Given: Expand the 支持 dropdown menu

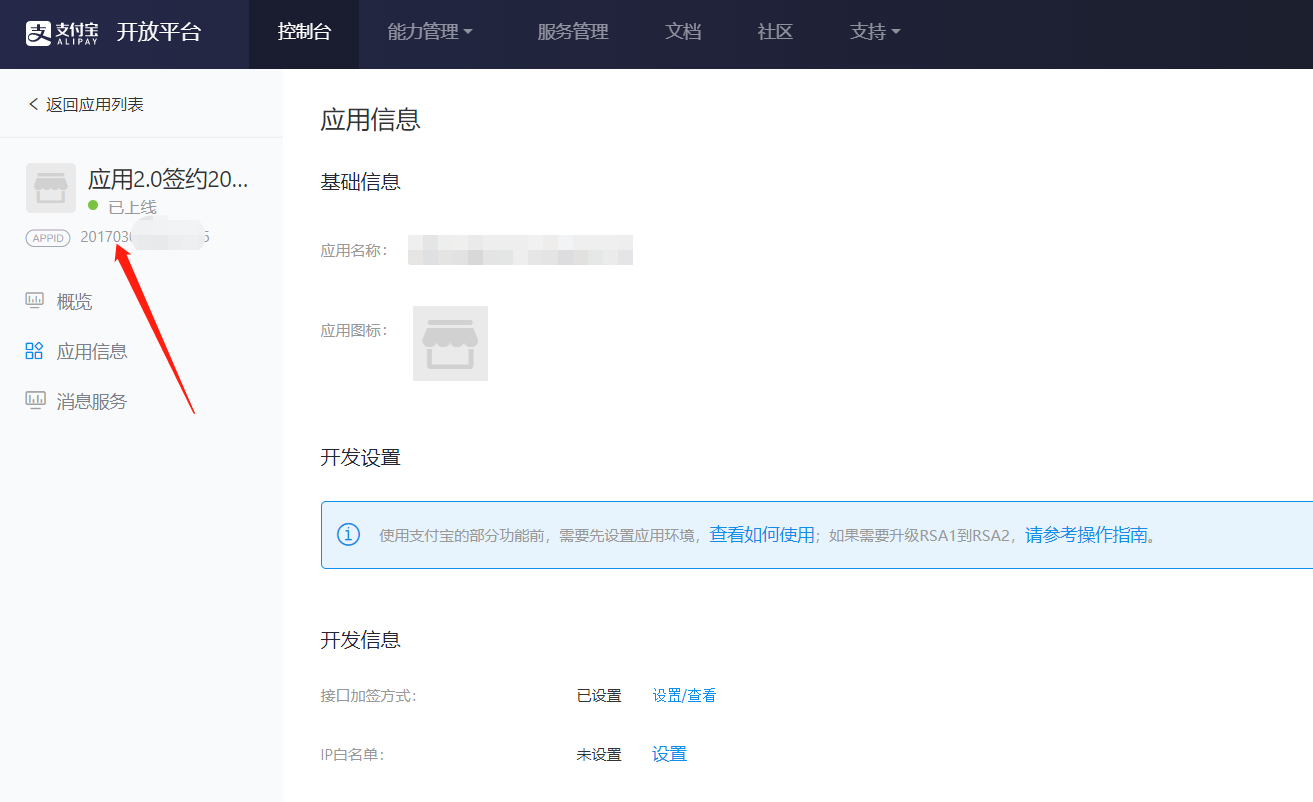Looking at the screenshot, I should [875, 32].
